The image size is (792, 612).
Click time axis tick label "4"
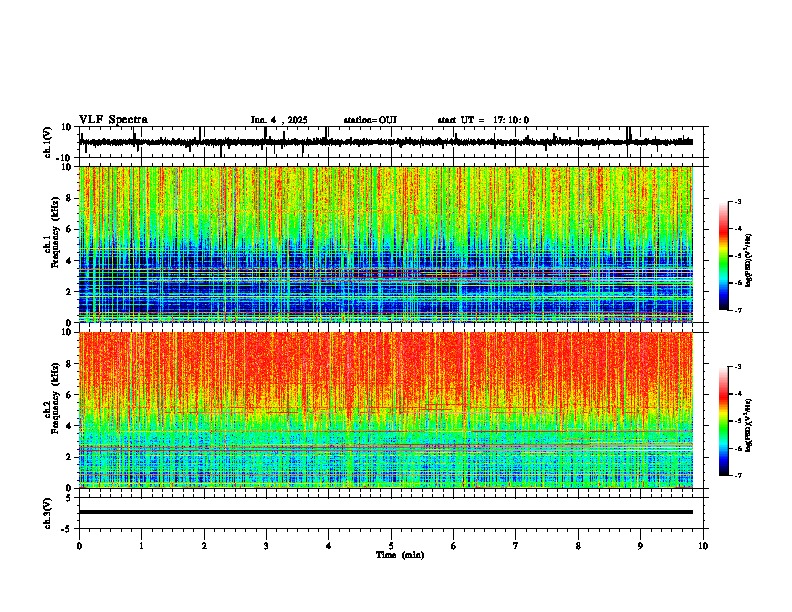329,546
